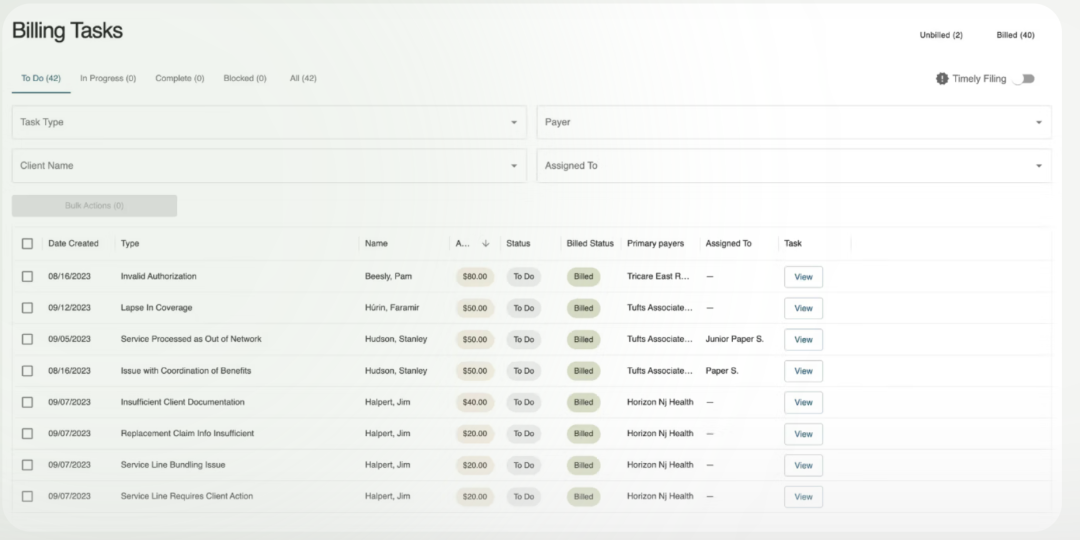Image resolution: width=1080 pixels, height=540 pixels.
Task: Tick the Issue with Coordination of Benefits checkbox
Action: [28, 371]
